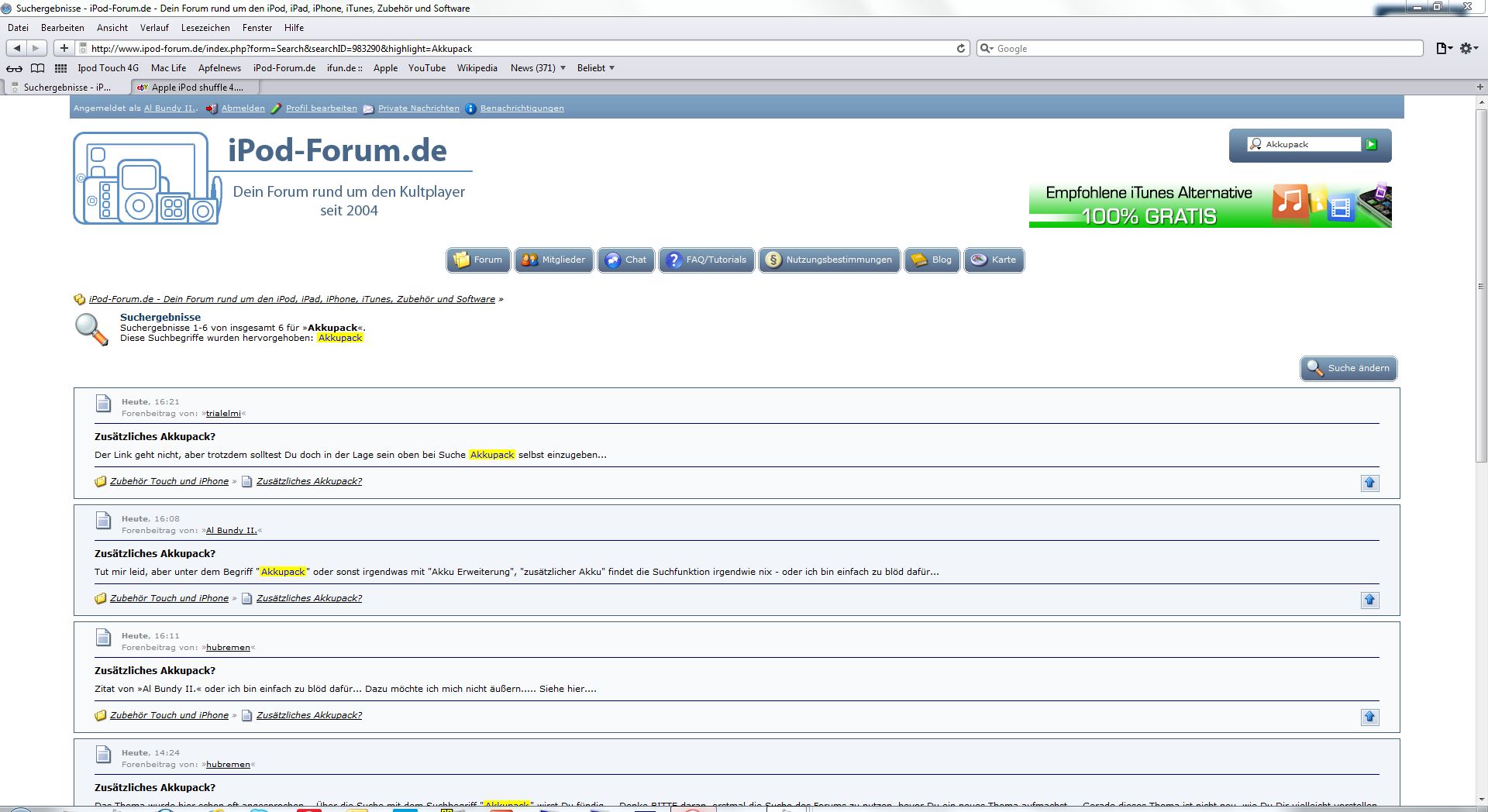Jump to top arrow in trialelmi's post
Image resolution: width=1488 pixels, height=812 pixels.
click(1369, 483)
